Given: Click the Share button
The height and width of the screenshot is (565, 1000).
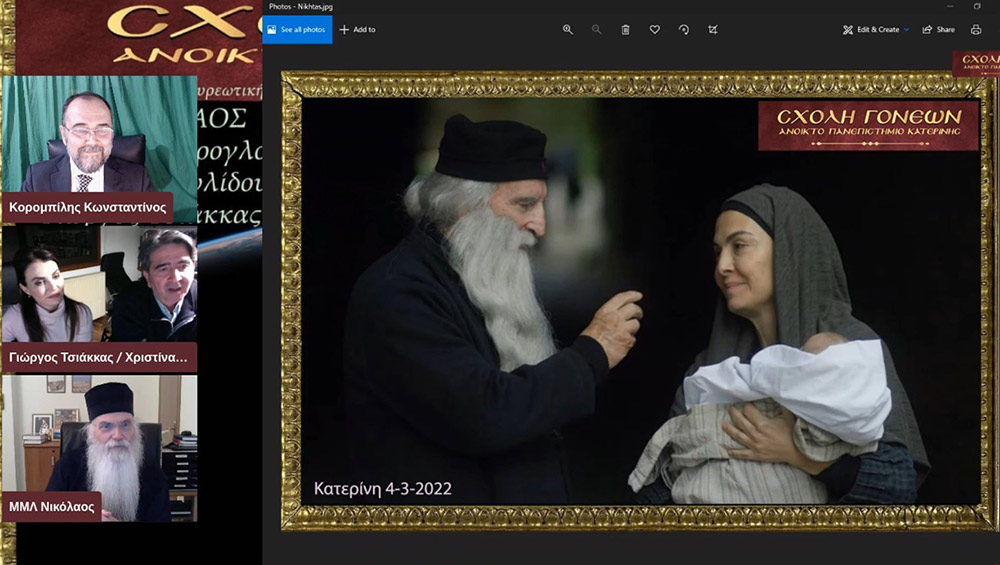Looking at the screenshot, I should point(939,29).
